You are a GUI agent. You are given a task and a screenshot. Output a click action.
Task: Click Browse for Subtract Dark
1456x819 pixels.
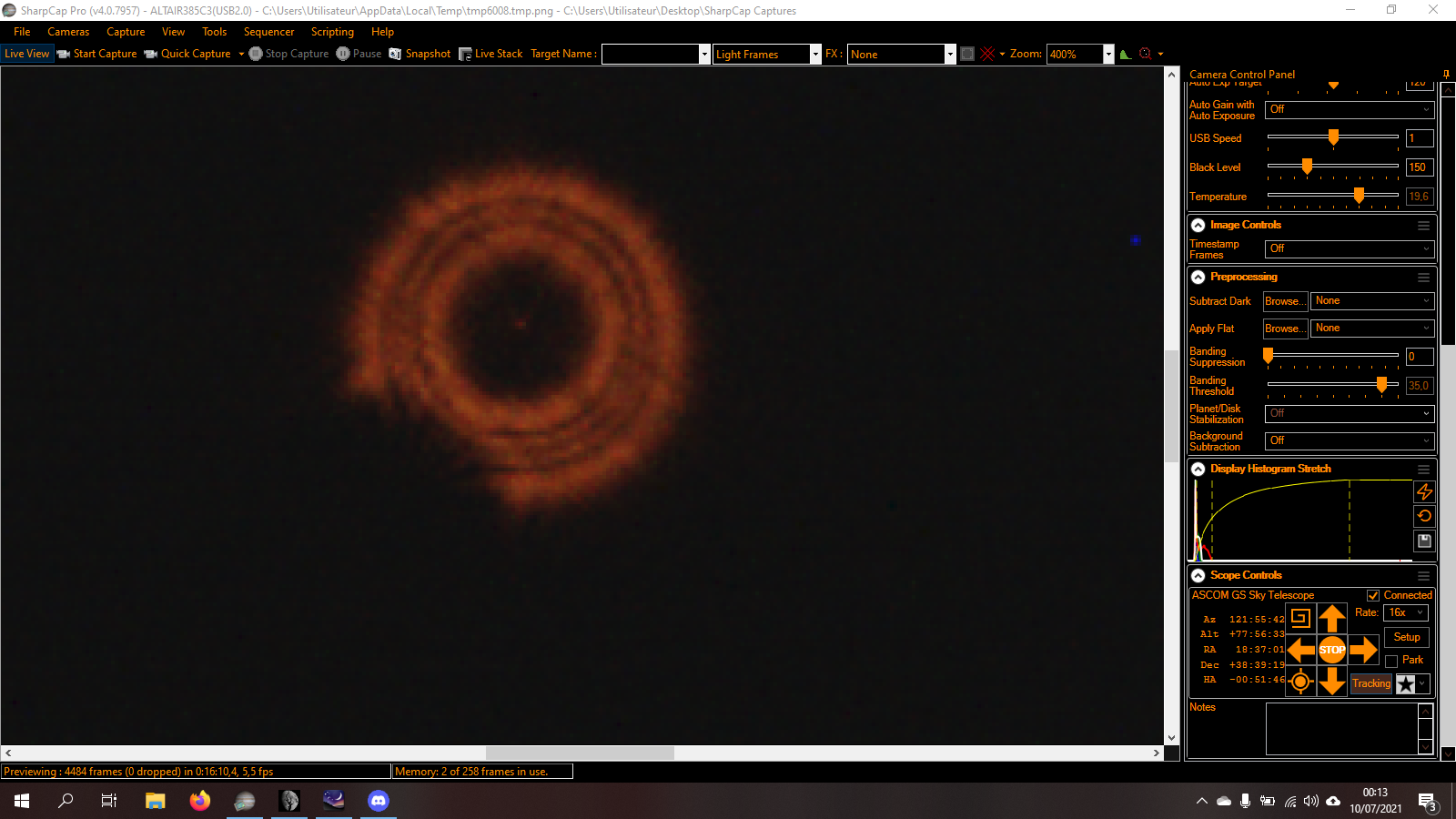coord(1285,301)
